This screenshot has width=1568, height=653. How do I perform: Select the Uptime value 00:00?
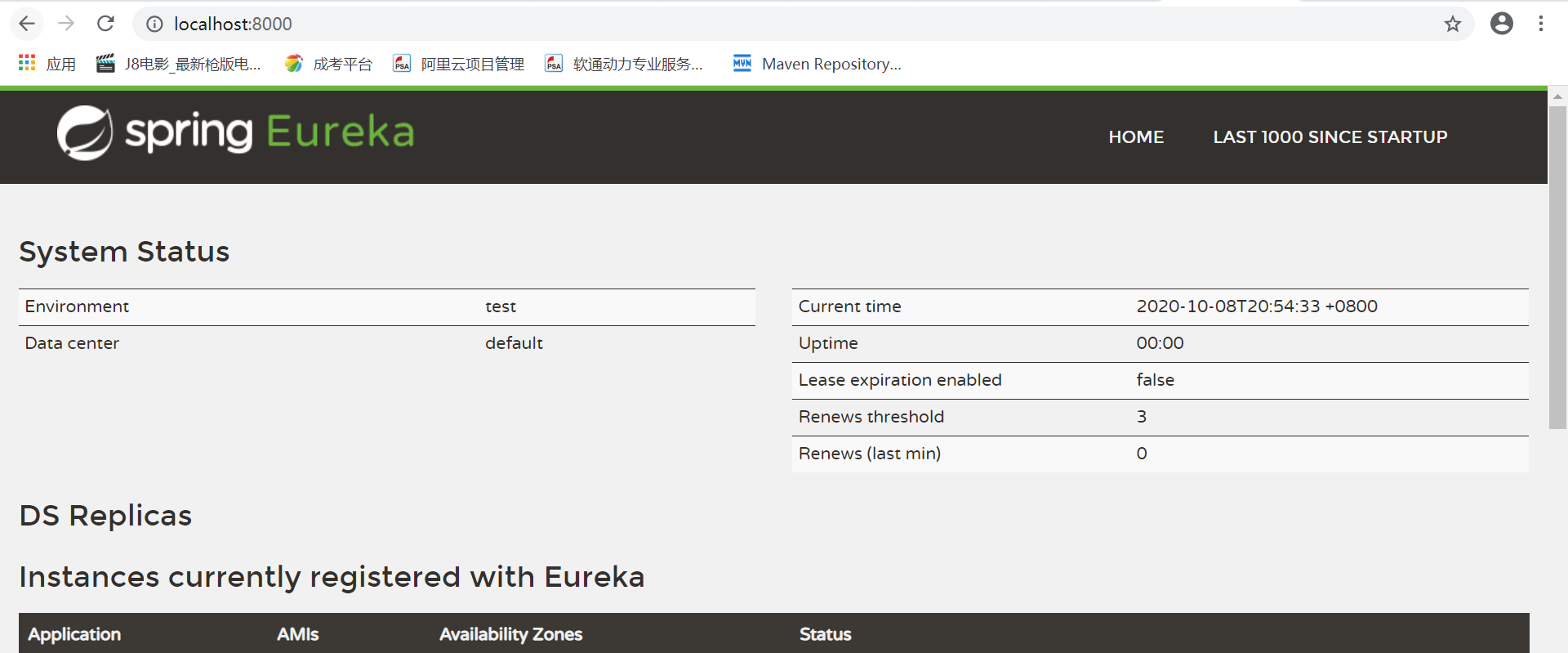pyautogui.click(x=1160, y=343)
